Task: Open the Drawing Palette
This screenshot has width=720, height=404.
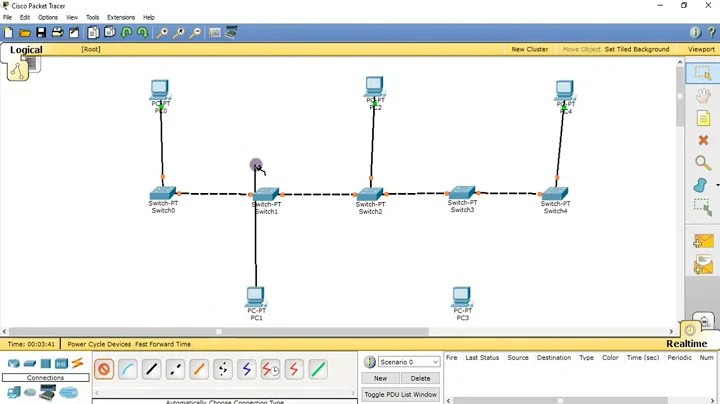Action: coord(214,33)
